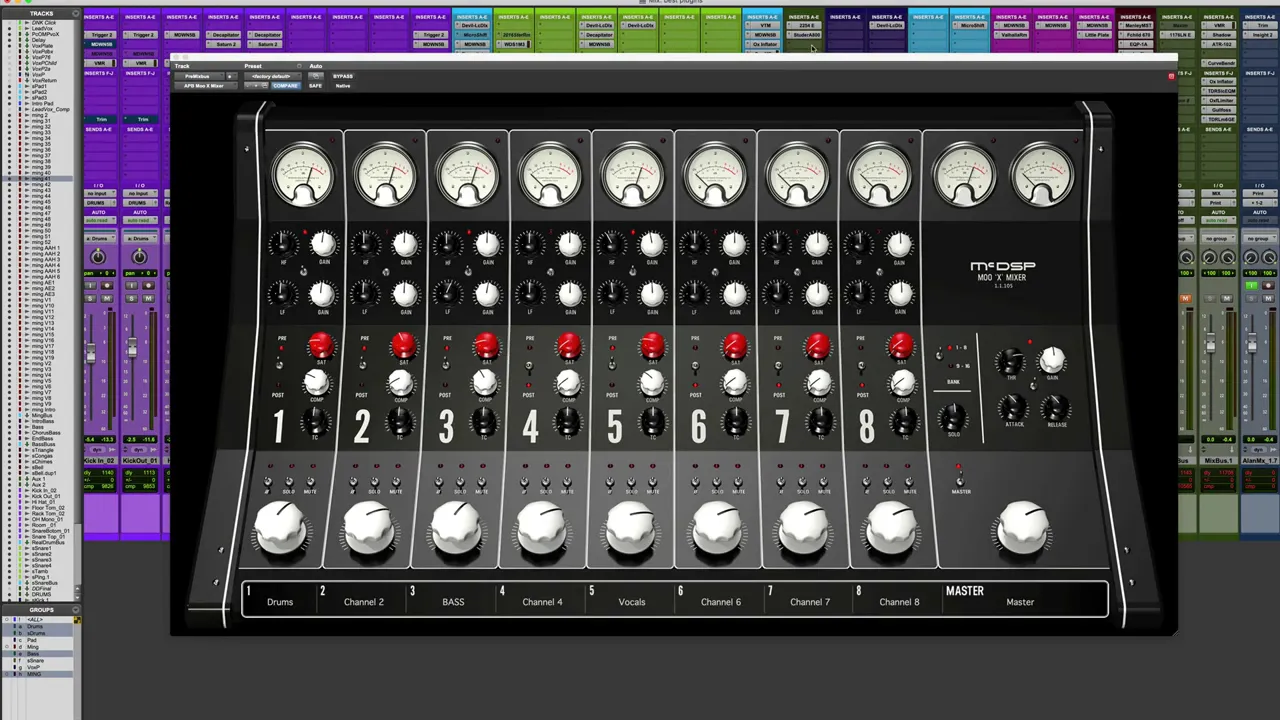1280x720 pixels.
Task: Adjust the channel 1 HF knob
Action: pyautogui.click(x=283, y=243)
